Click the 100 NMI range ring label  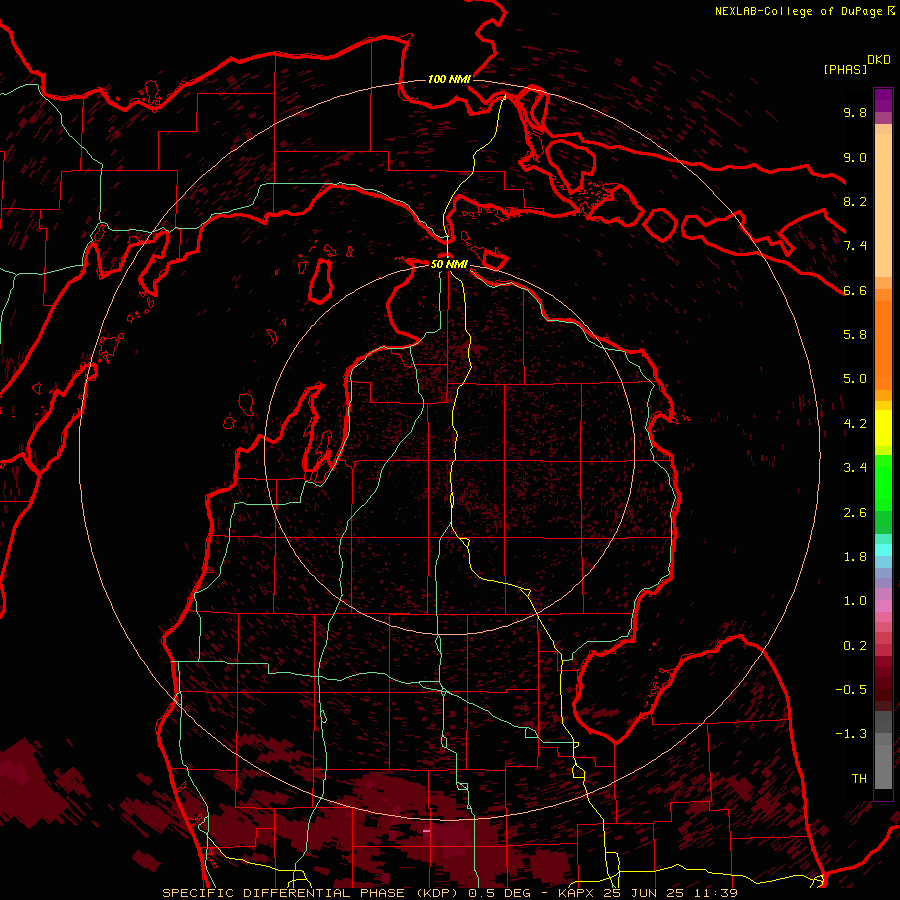click(x=449, y=79)
